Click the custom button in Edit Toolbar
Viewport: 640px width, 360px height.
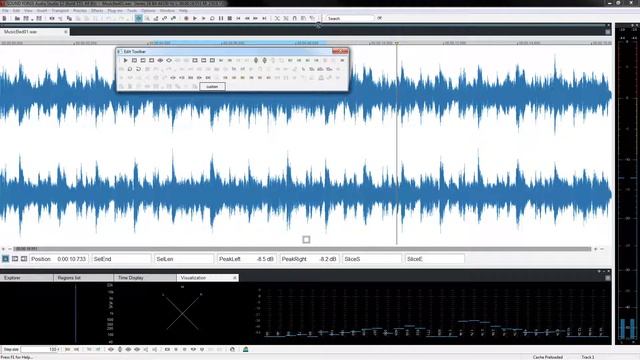(212, 87)
